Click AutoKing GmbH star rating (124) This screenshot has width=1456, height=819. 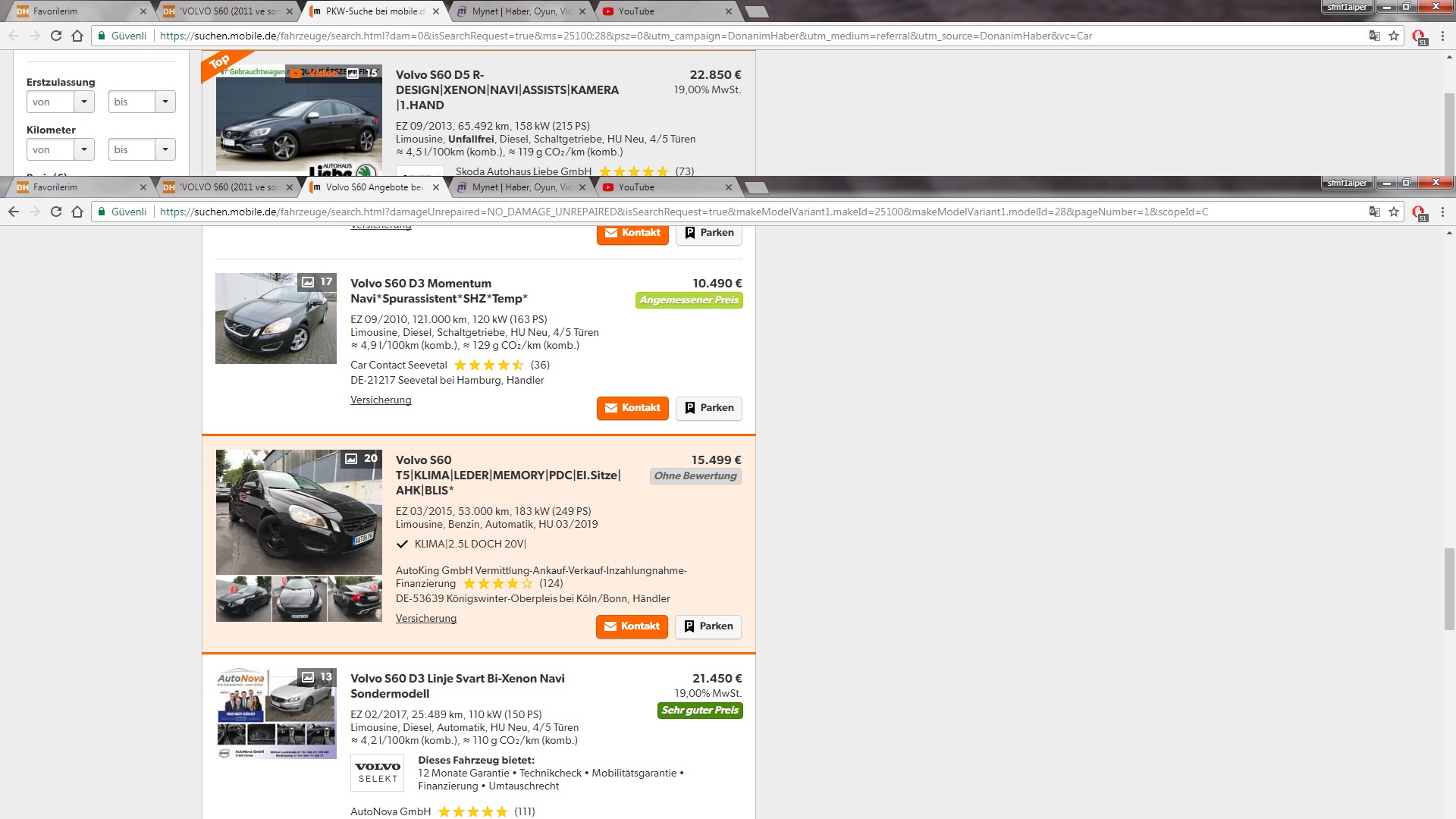click(498, 583)
